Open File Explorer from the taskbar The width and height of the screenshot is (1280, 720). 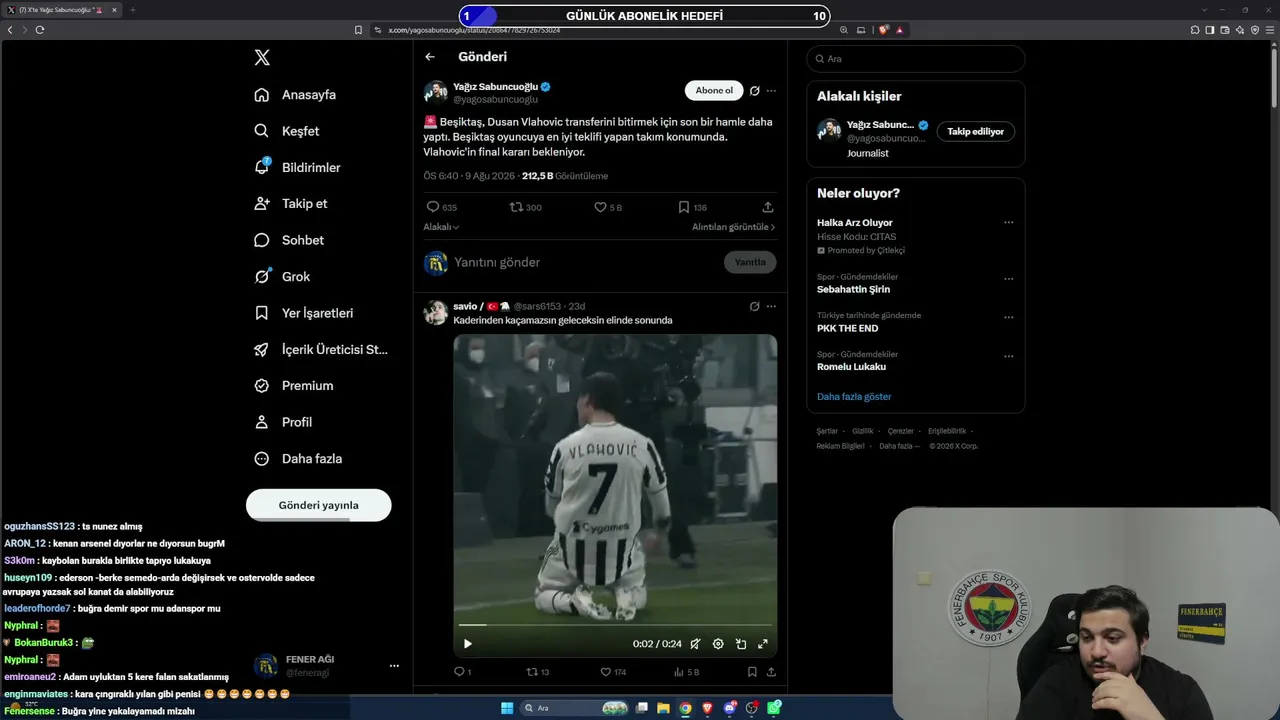(663, 708)
